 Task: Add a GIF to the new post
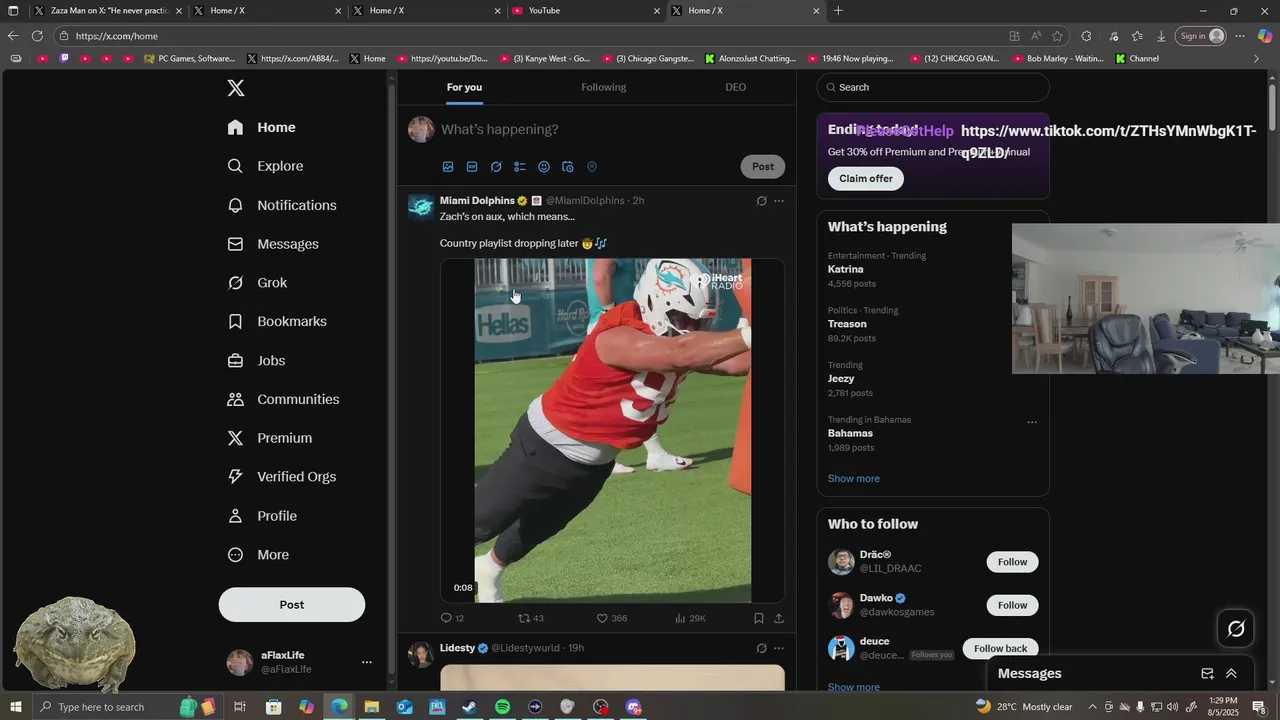click(x=472, y=167)
